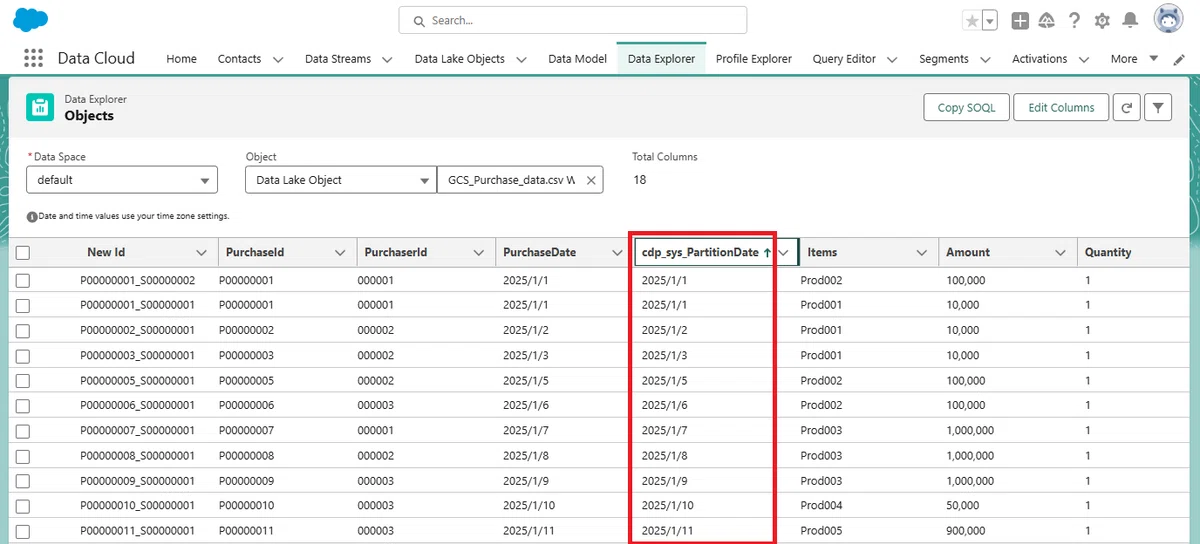
Task: Click the Edit Columns button
Action: click(x=1061, y=107)
